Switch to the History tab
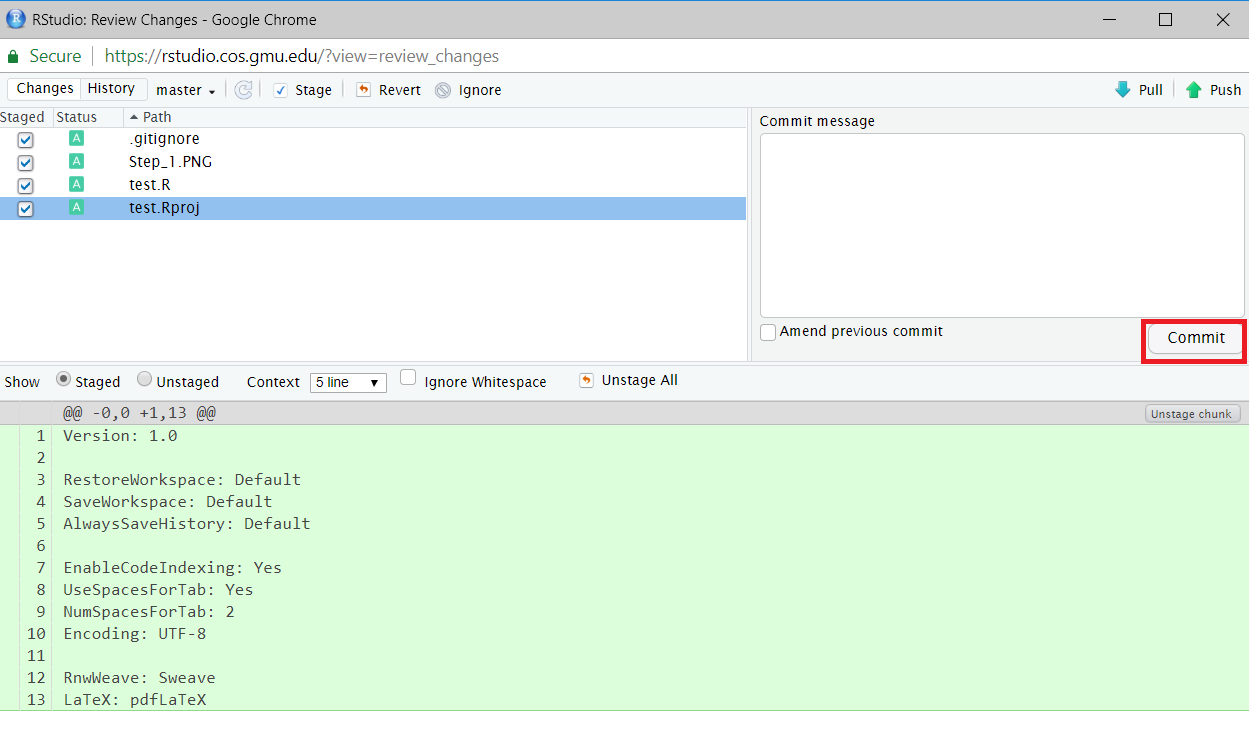1251x750 pixels. (112, 89)
